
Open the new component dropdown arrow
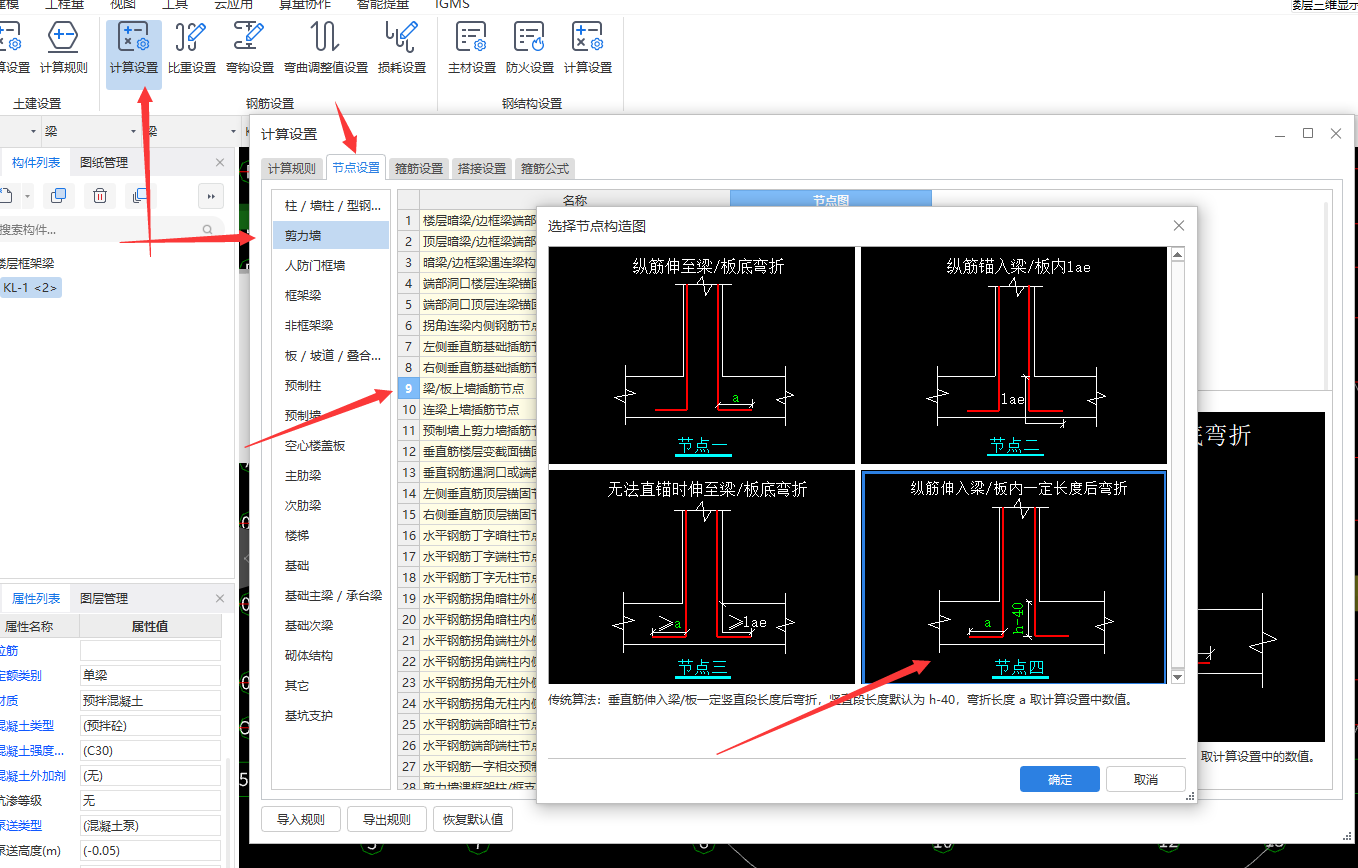27,195
